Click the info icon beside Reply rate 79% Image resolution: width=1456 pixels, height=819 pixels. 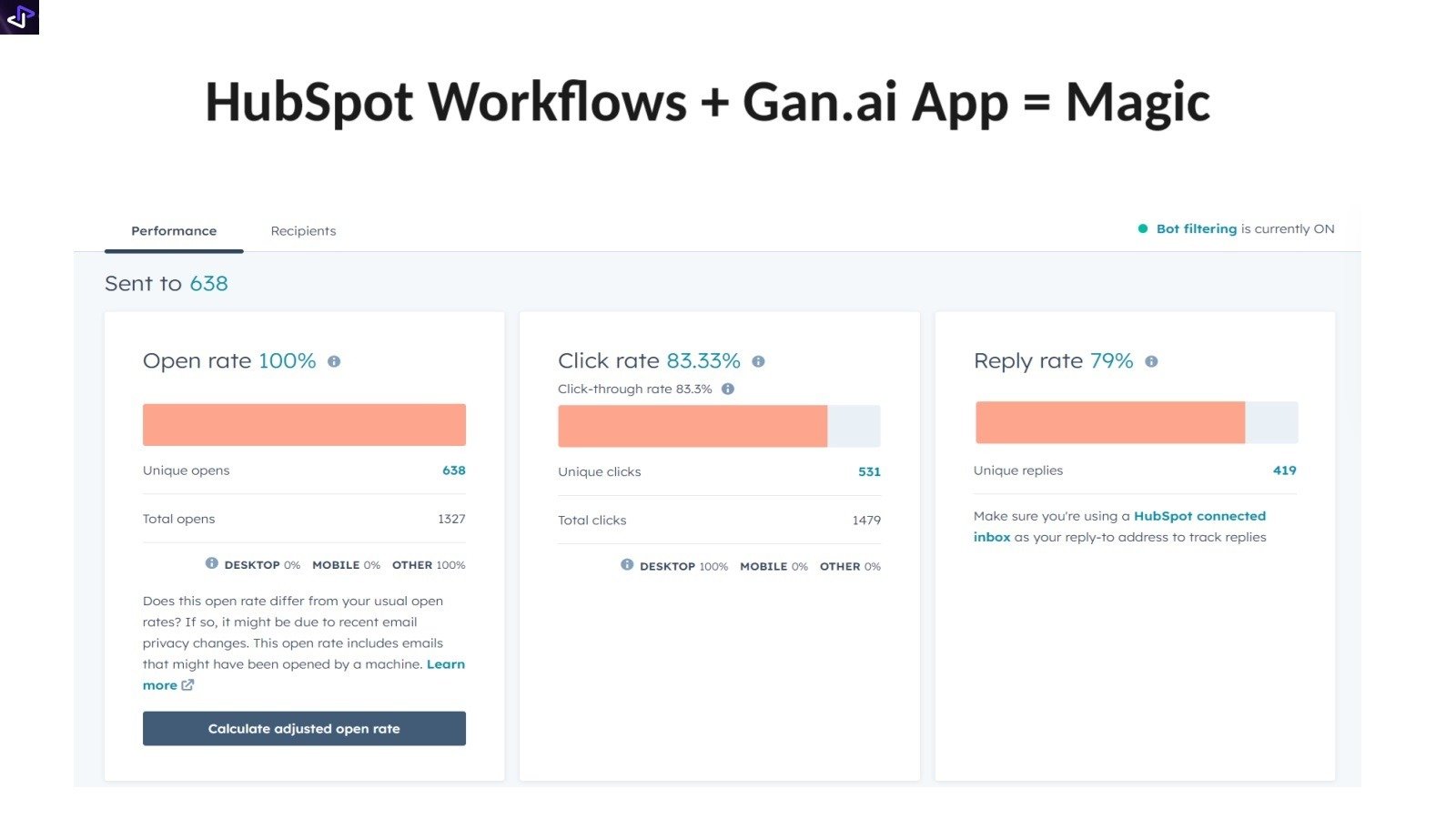pos(1151,360)
